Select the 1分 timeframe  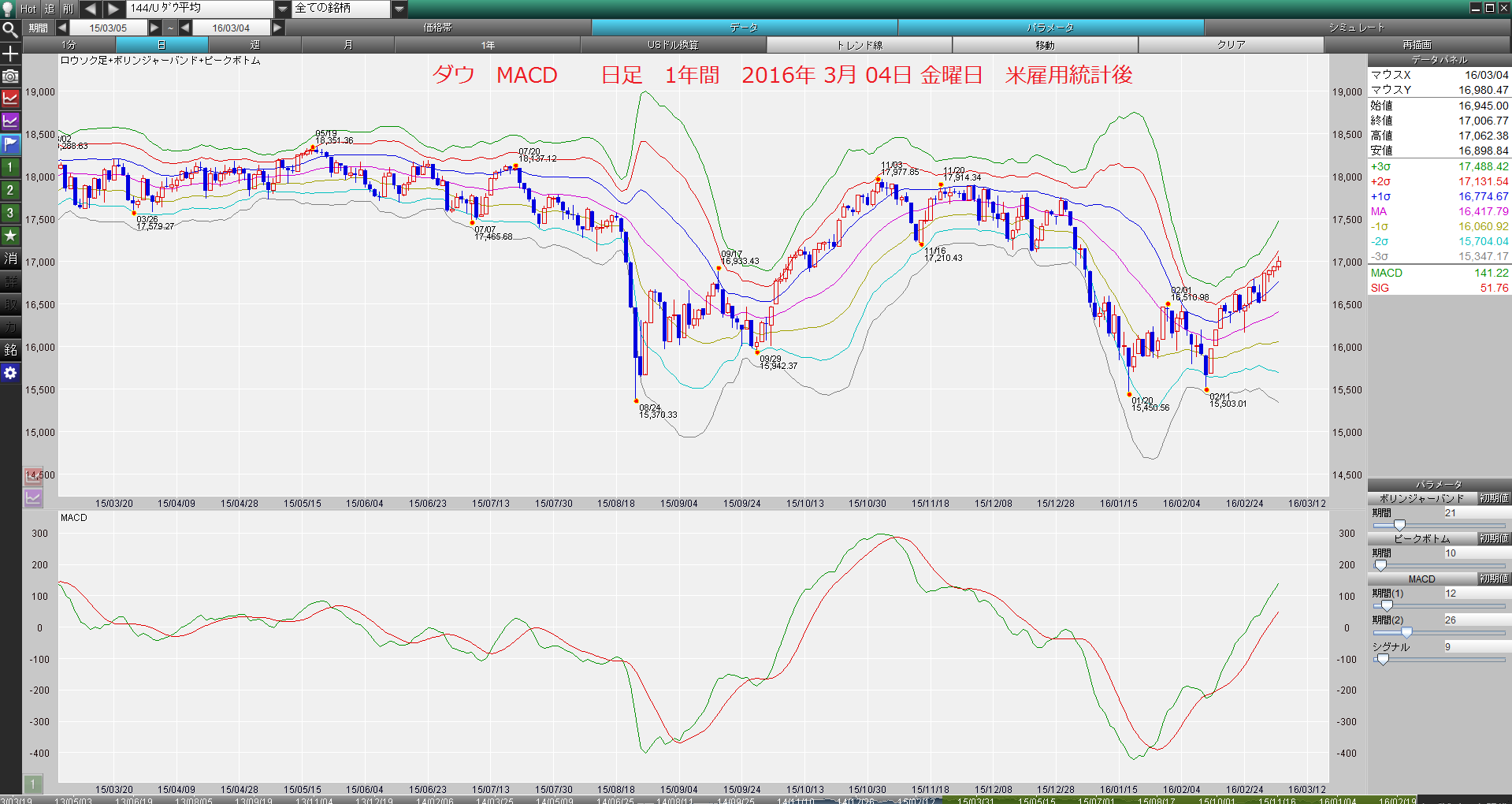(x=69, y=45)
